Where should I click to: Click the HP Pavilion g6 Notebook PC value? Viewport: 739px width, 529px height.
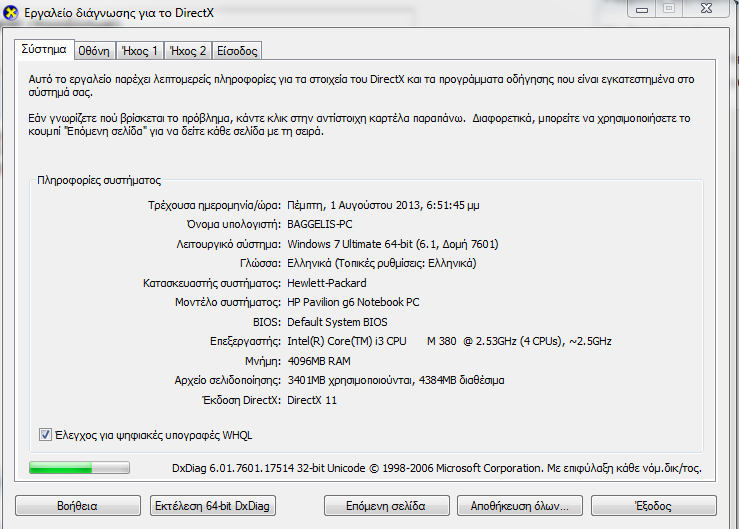click(353, 302)
